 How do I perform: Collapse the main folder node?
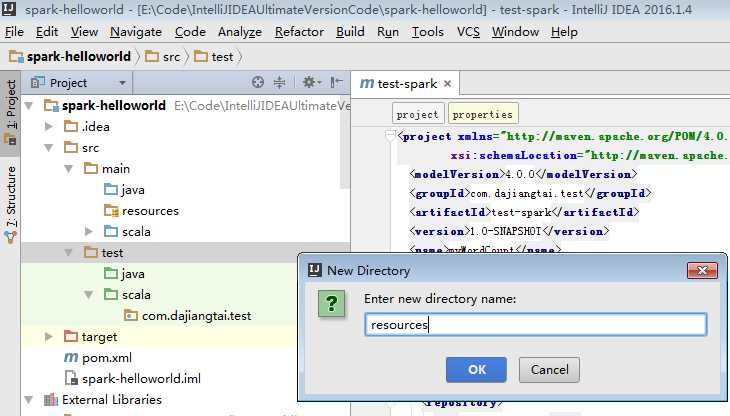(x=68, y=168)
